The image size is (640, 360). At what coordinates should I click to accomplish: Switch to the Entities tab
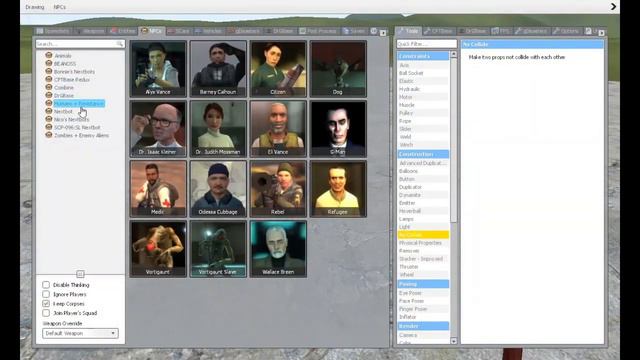coord(123,31)
